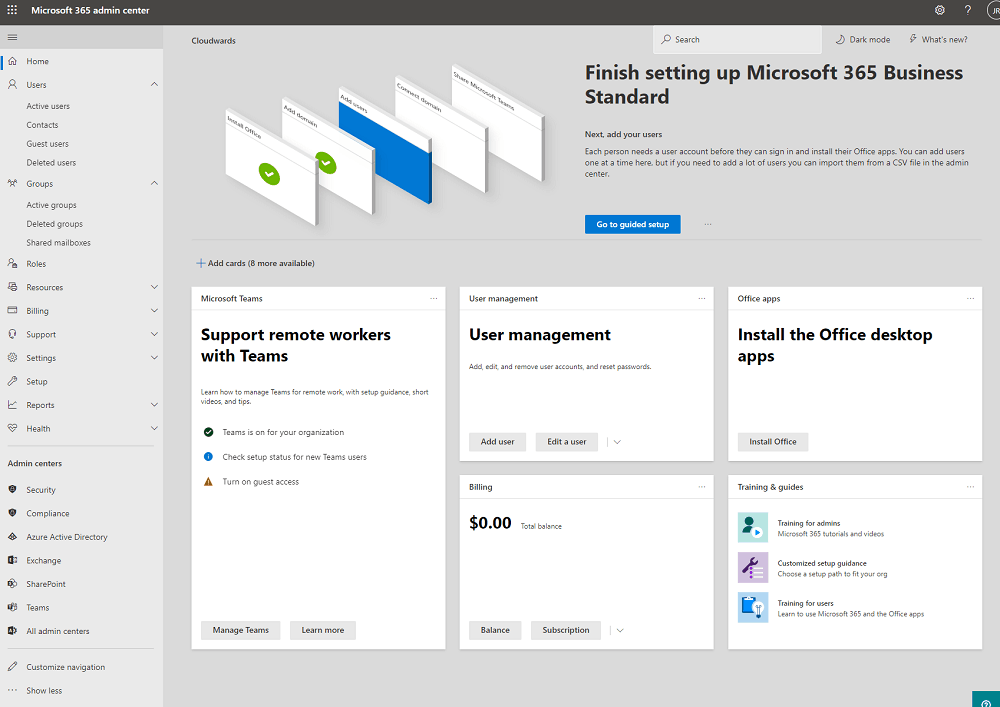Viewport: 1000px width, 707px height.
Task: Open the SharePoint admin center
Action: 46,584
